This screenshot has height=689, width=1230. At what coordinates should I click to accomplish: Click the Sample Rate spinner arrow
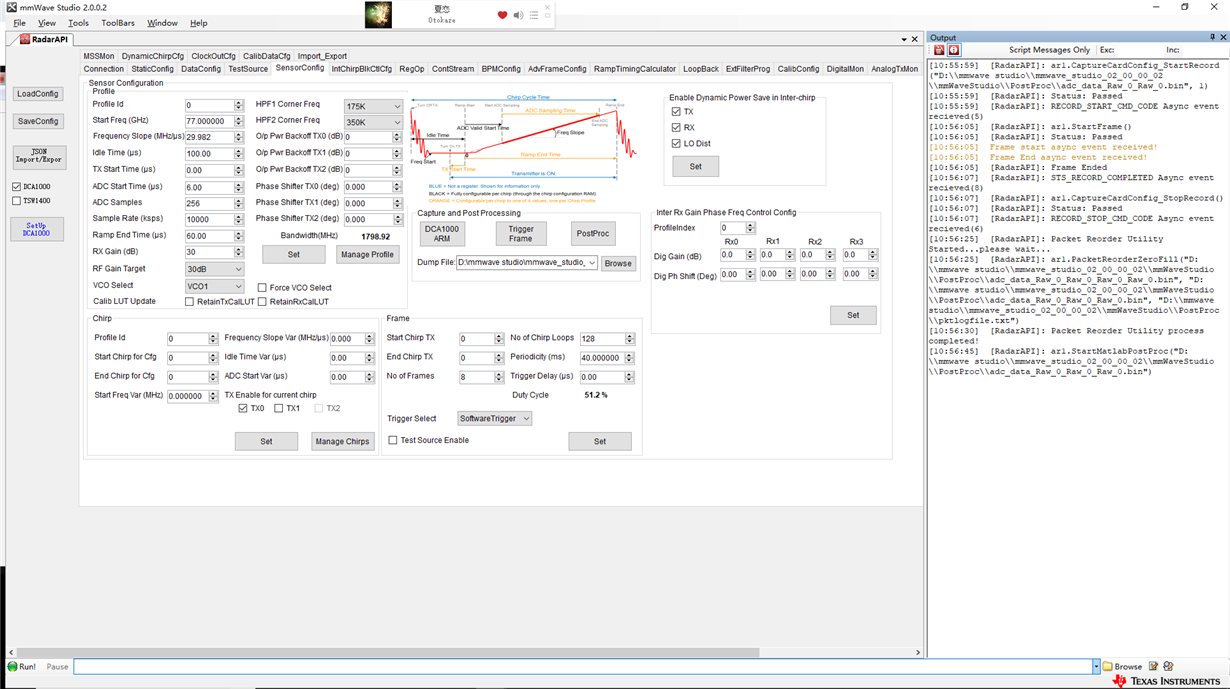coord(239,220)
